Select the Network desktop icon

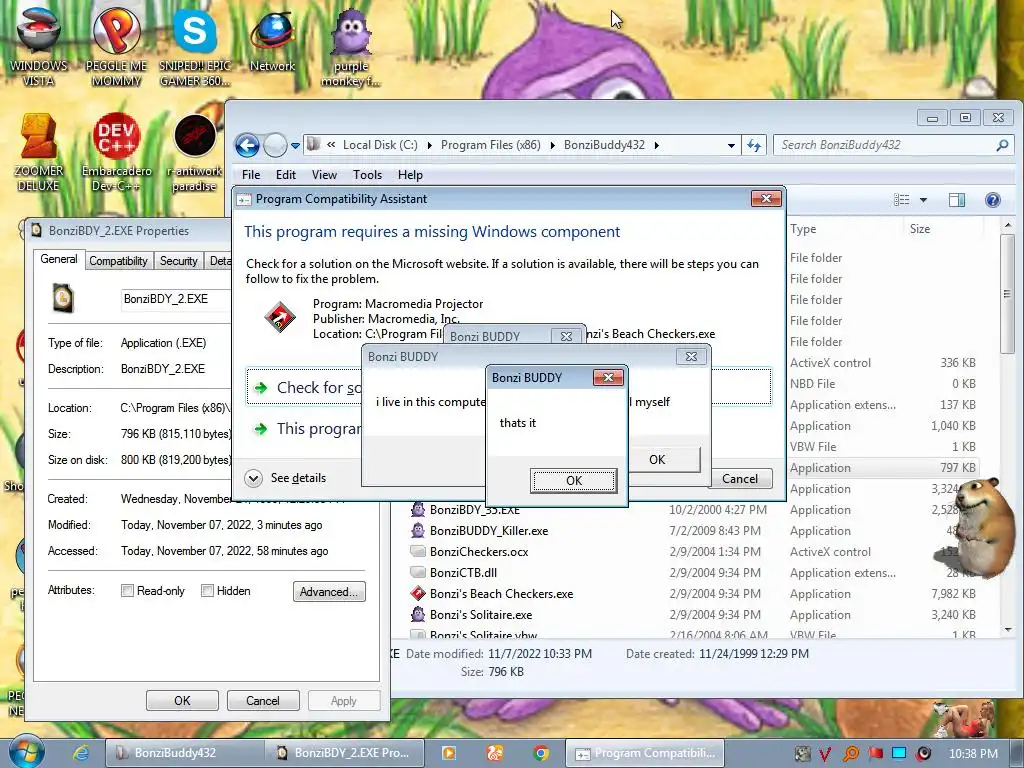pyautogui.click(x=272, y=40)
